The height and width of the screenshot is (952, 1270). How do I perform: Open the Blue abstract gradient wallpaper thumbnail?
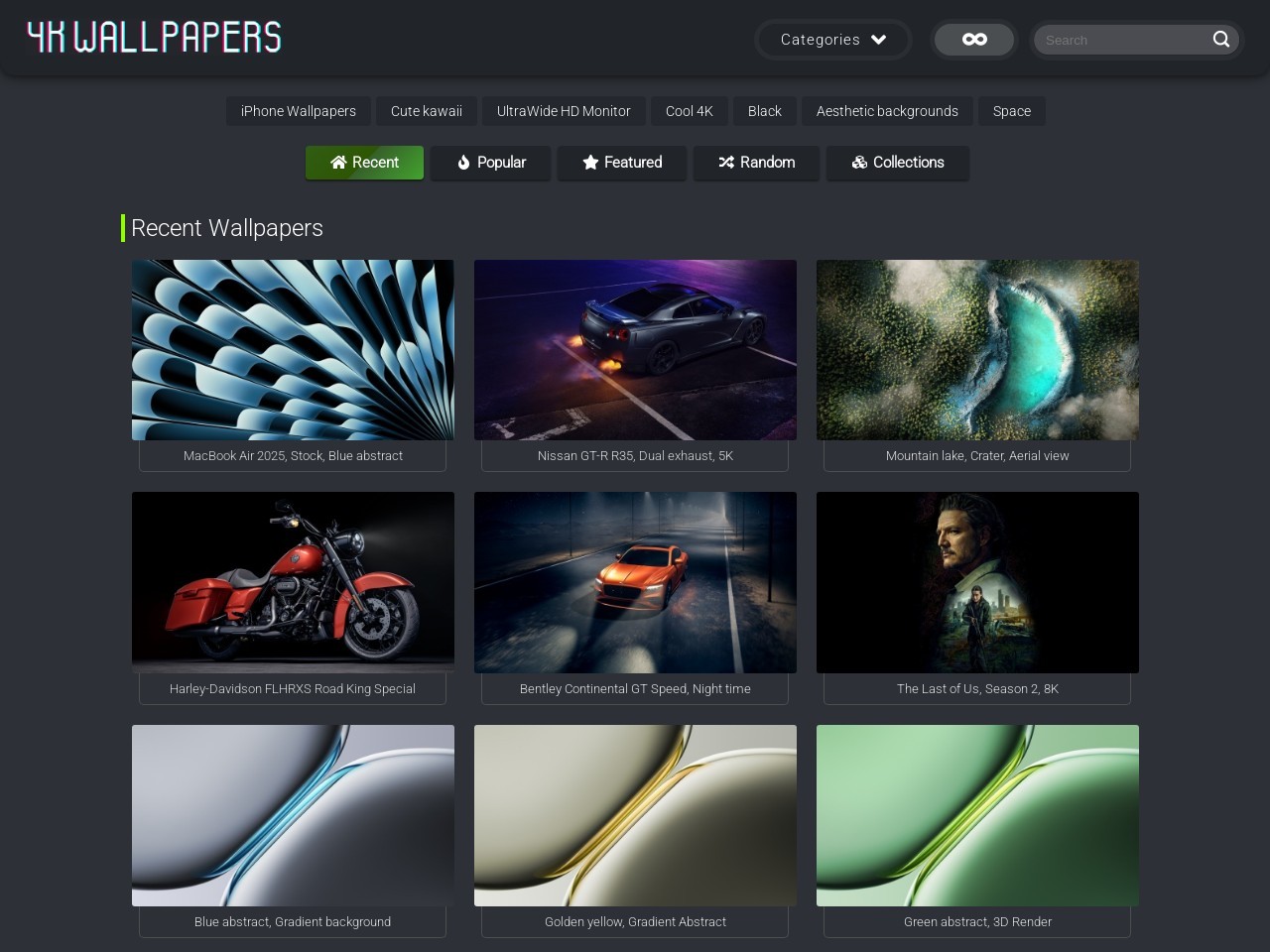[293, 815]
